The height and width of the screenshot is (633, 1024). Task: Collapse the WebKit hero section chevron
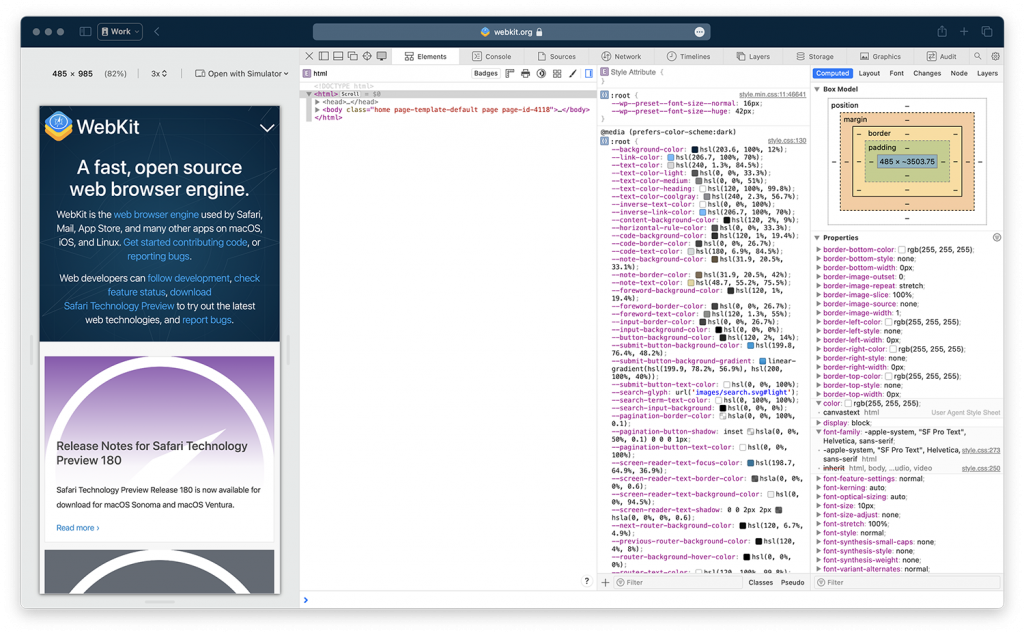click(268, 128)
